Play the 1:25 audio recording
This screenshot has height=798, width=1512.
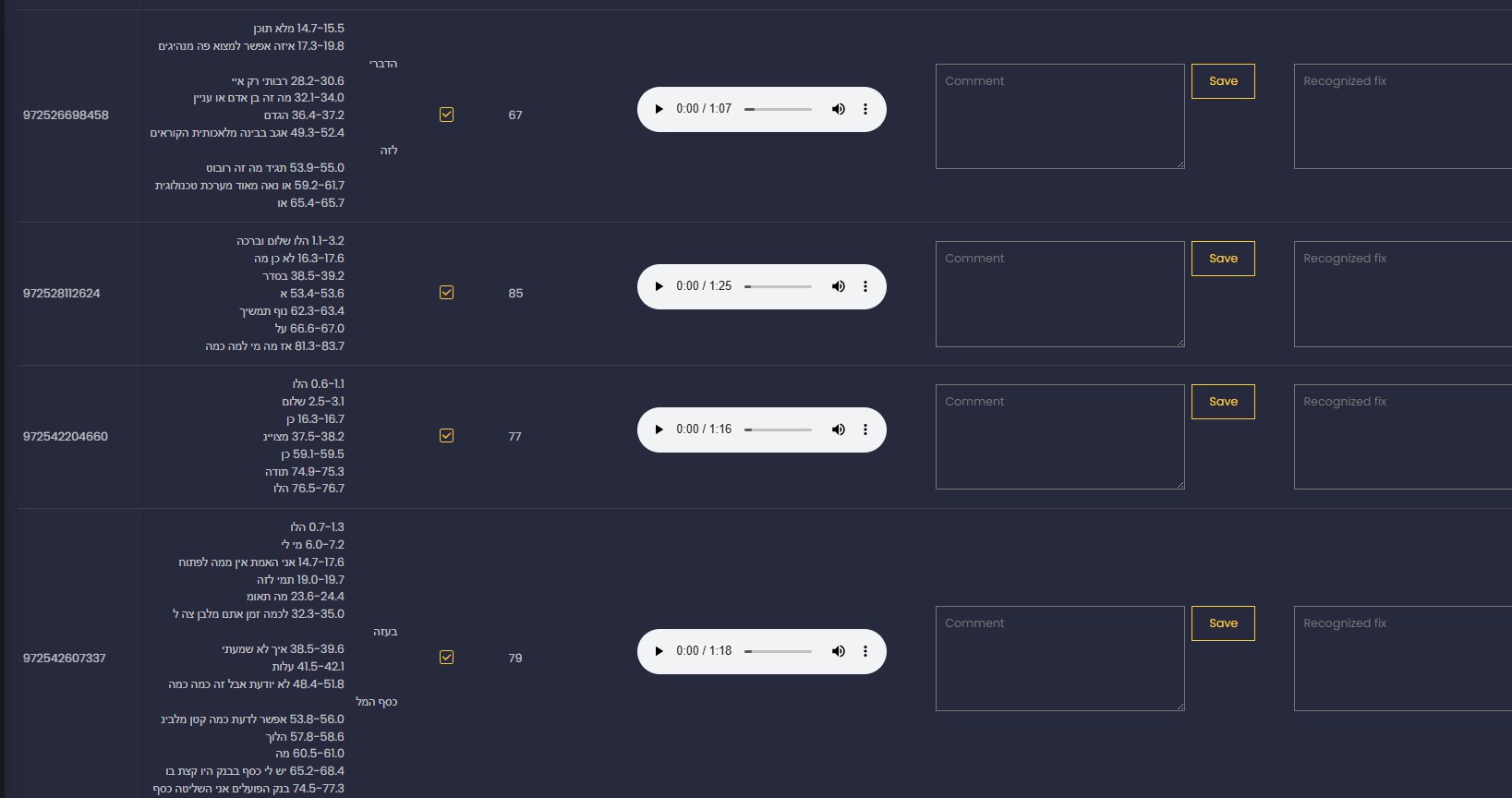pos(659,286)
